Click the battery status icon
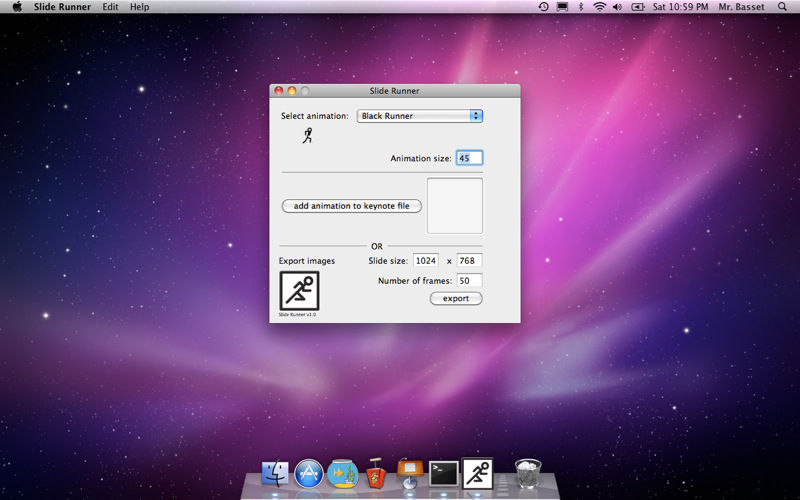800x500 pixels. click(x=638, y=7)
